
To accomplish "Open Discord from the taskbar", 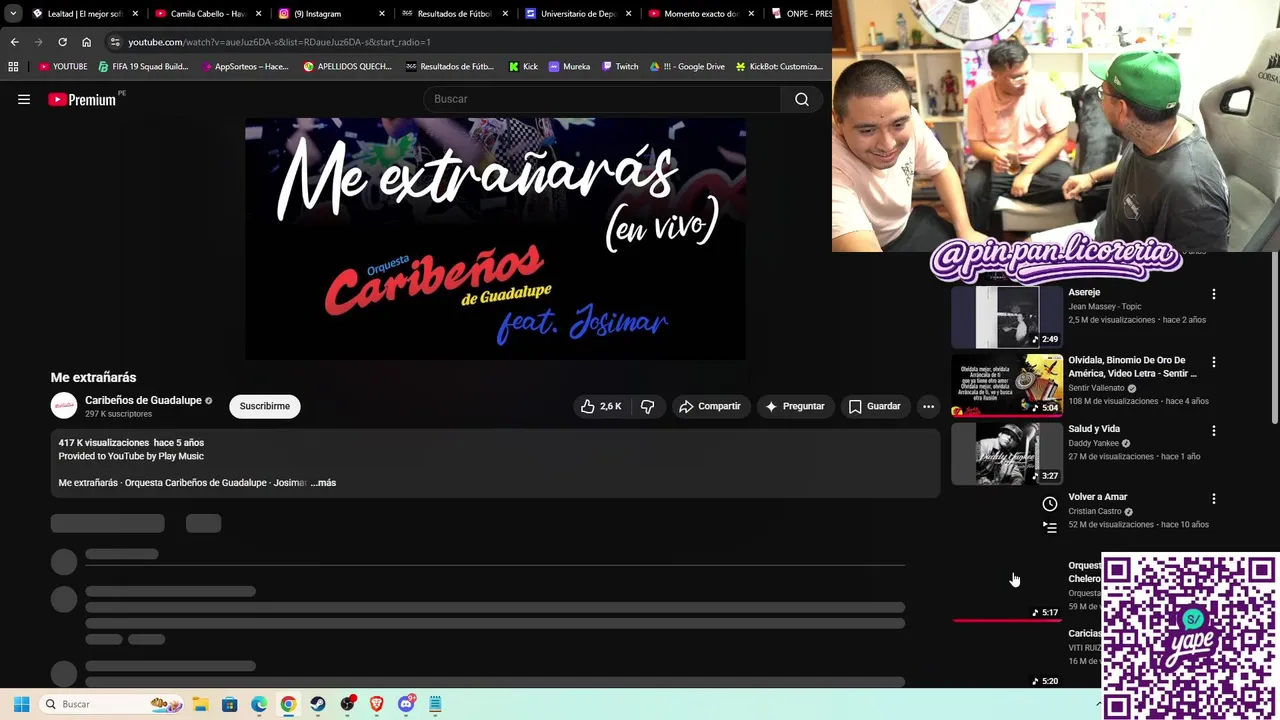I will click(406, 704).
